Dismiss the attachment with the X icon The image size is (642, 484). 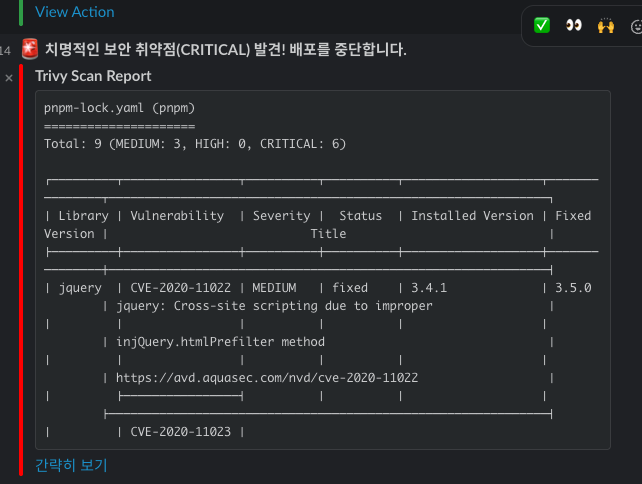pos(9,78)
